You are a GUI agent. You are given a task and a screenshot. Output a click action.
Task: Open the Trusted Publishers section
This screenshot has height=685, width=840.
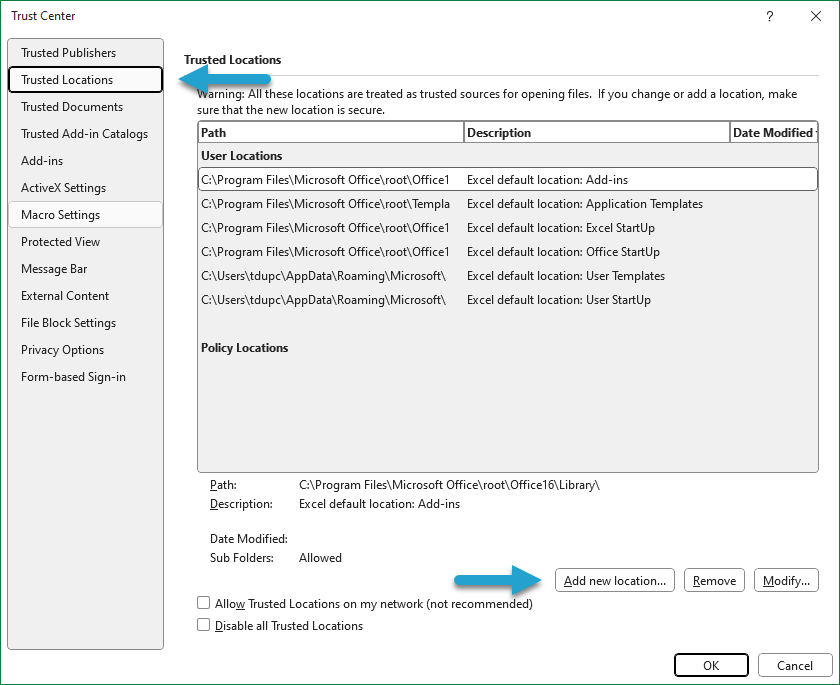(85, 52)
